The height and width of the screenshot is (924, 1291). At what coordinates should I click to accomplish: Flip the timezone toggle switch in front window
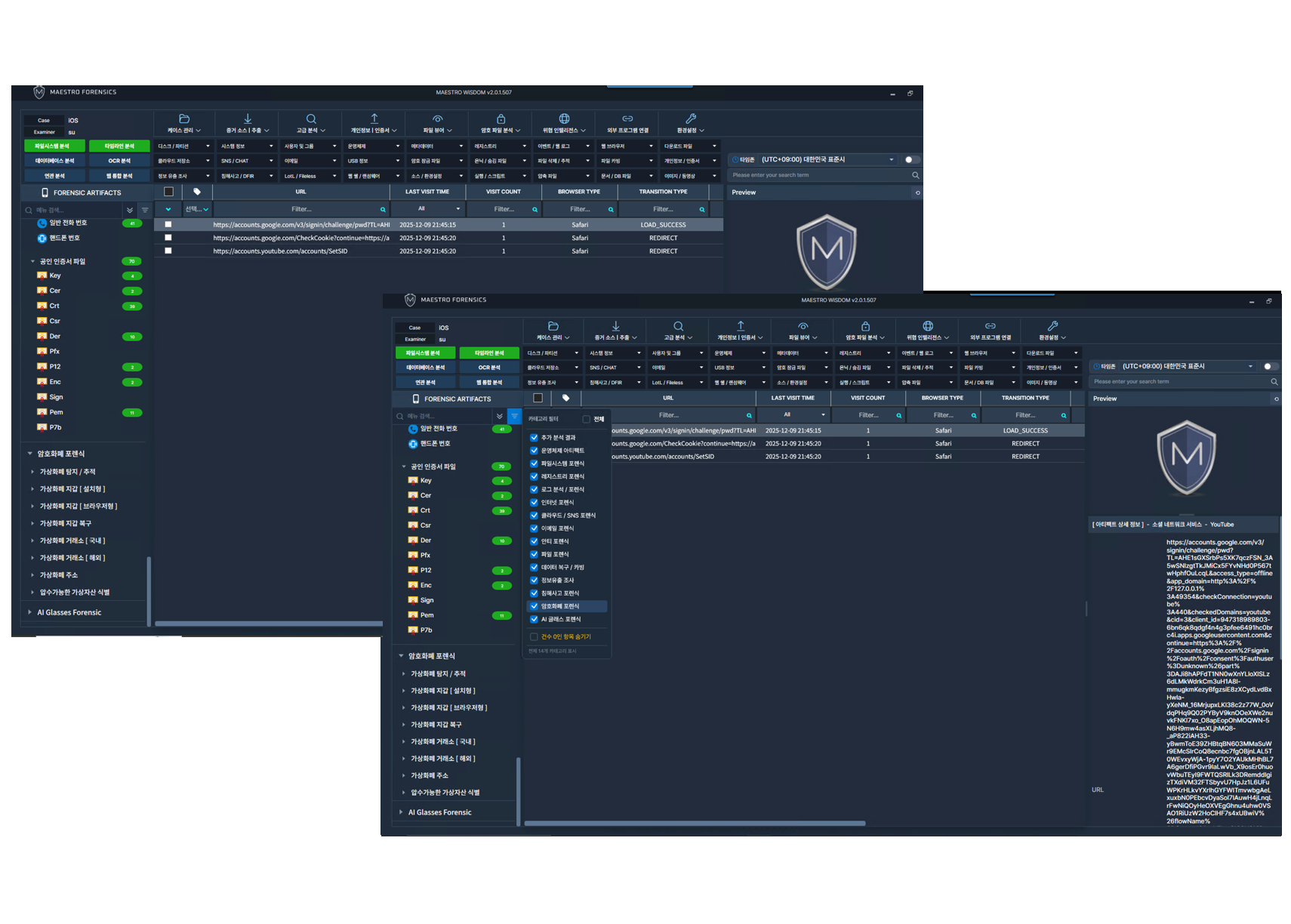[1270, 367]
